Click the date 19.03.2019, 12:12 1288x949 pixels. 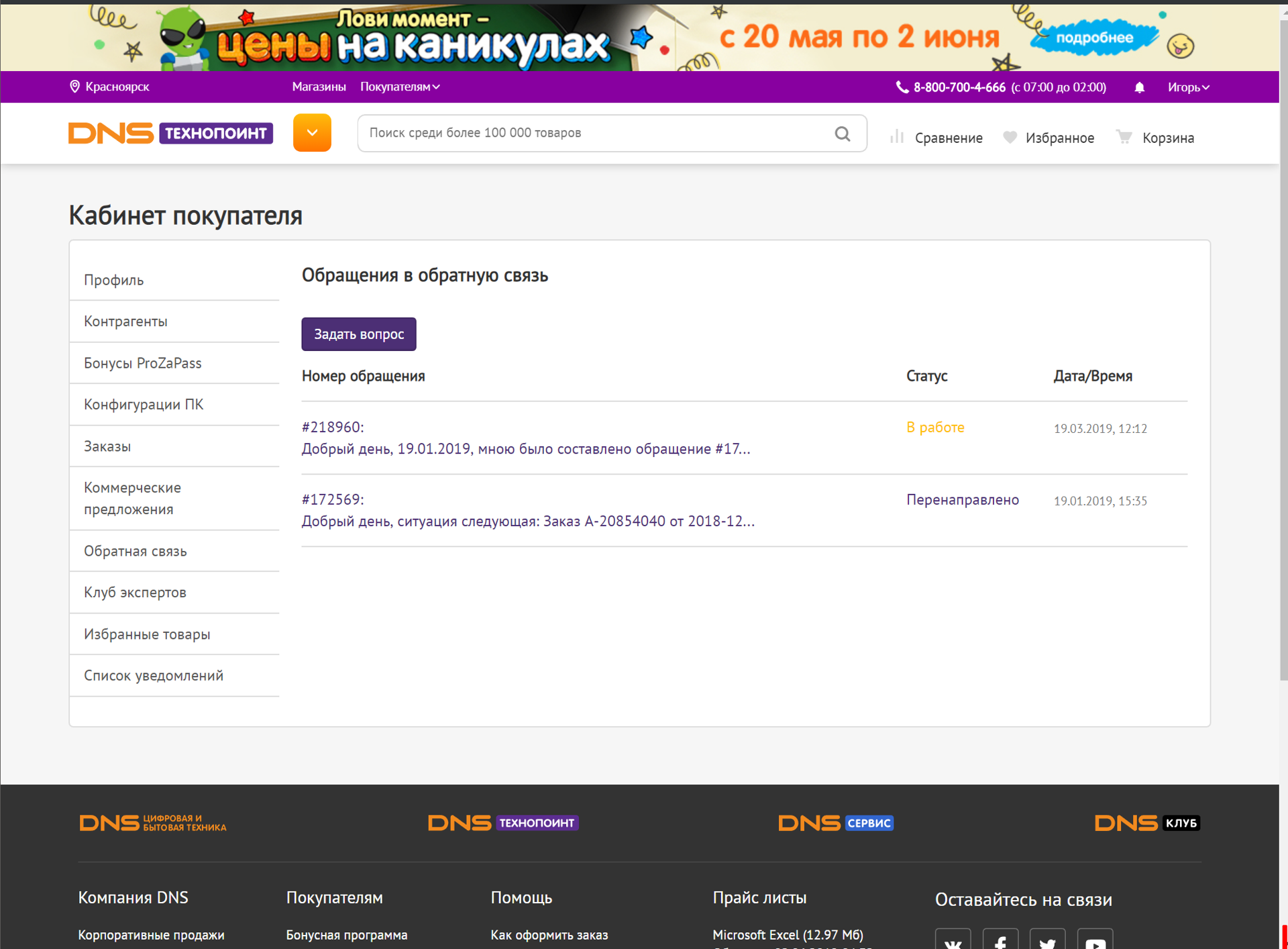pyautogui.click(x=1100, y=429)
